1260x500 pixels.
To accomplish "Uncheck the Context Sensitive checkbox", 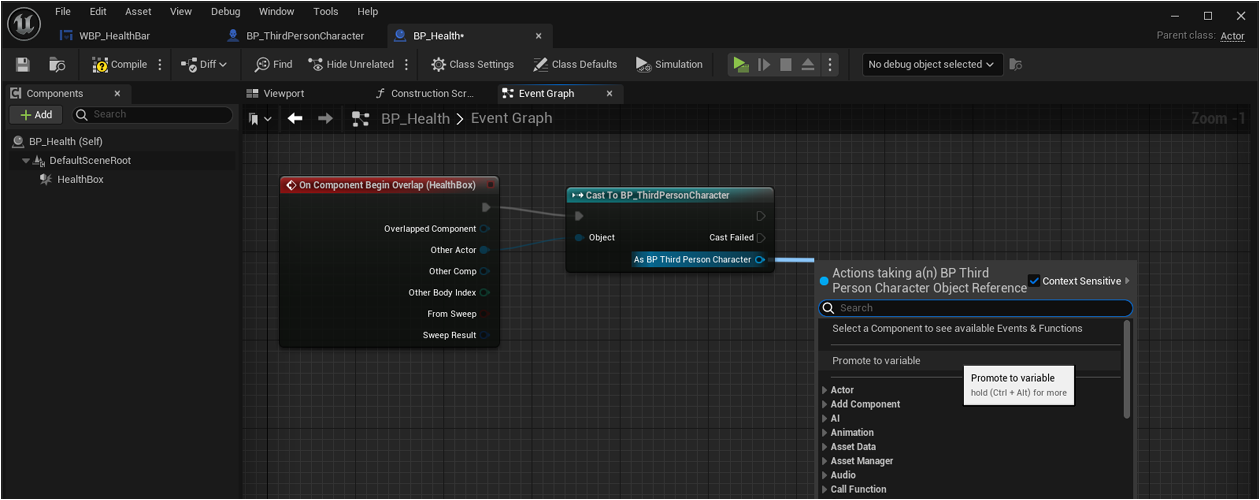I will click(x=1034, y=281).
